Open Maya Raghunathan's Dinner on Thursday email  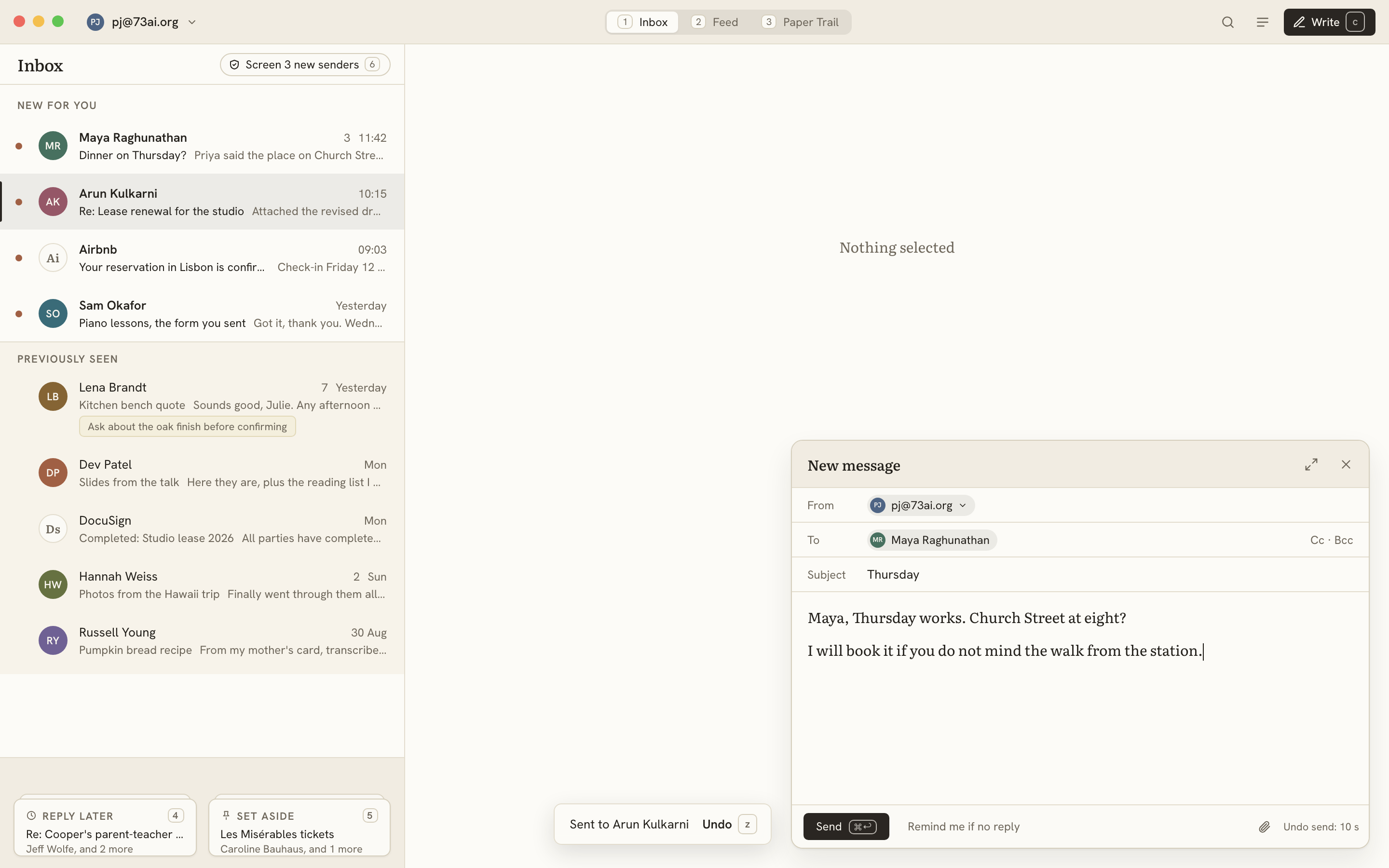point(202,146)
